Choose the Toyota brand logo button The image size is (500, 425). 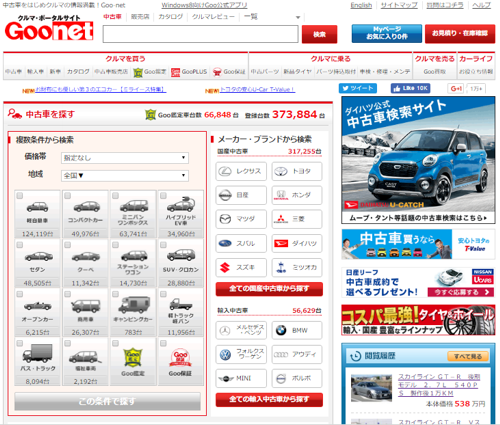[x=297, y=171]
